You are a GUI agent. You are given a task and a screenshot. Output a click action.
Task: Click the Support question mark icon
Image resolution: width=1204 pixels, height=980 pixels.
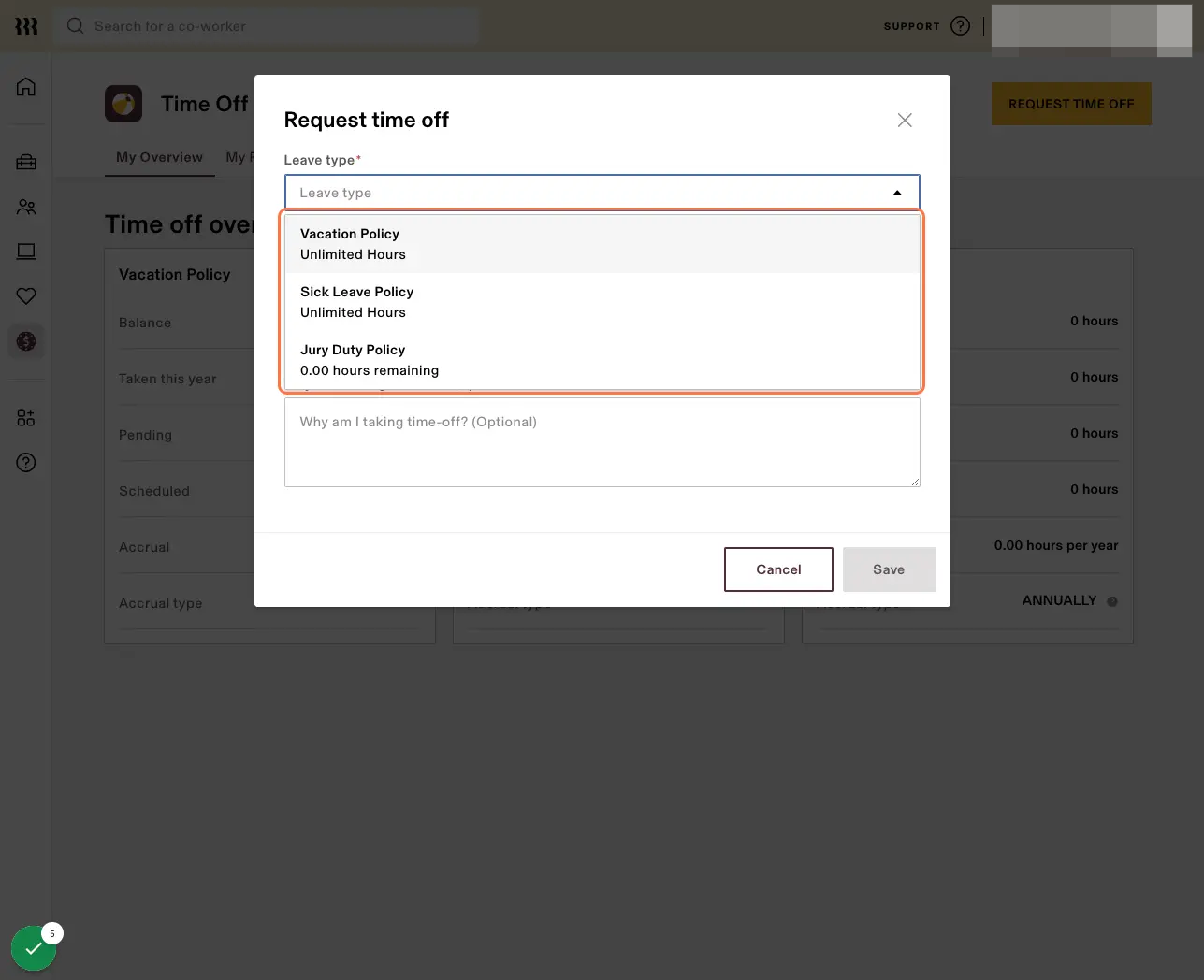[x=960, y=26]
